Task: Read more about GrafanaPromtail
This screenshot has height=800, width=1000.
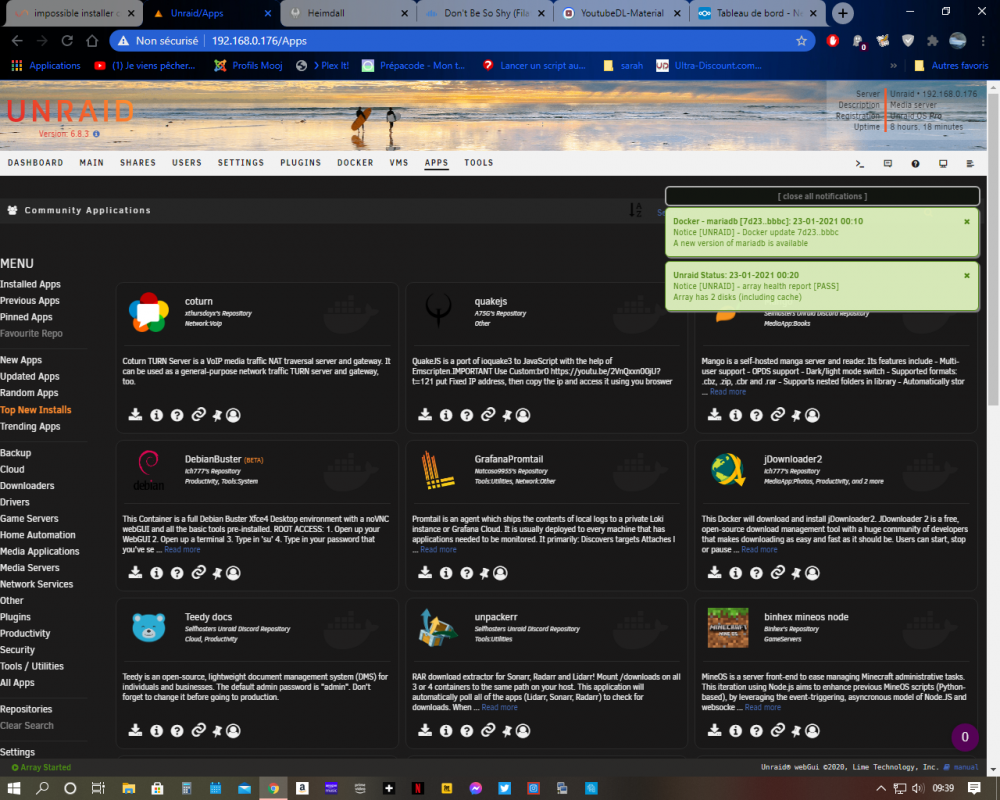Action: 438,550
